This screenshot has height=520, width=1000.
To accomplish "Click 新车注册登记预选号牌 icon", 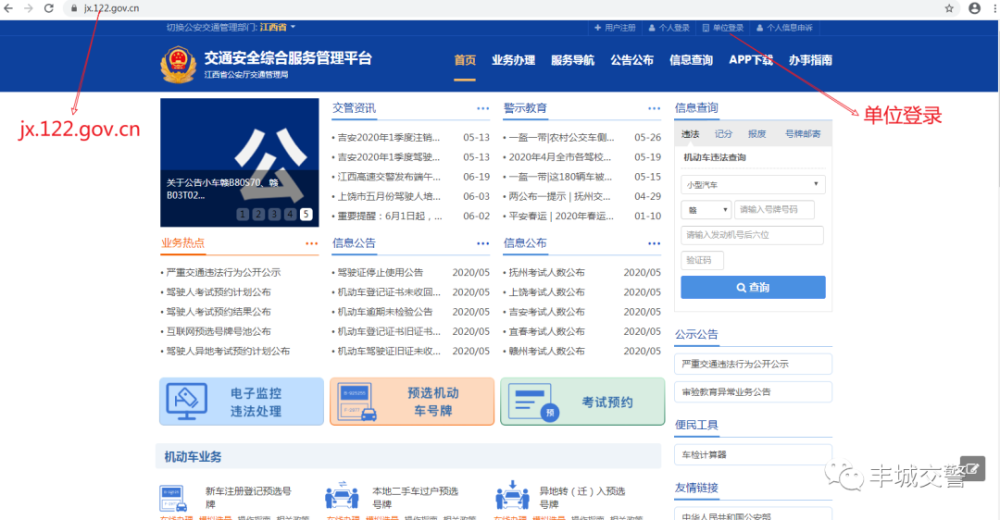I will point(173,498).
